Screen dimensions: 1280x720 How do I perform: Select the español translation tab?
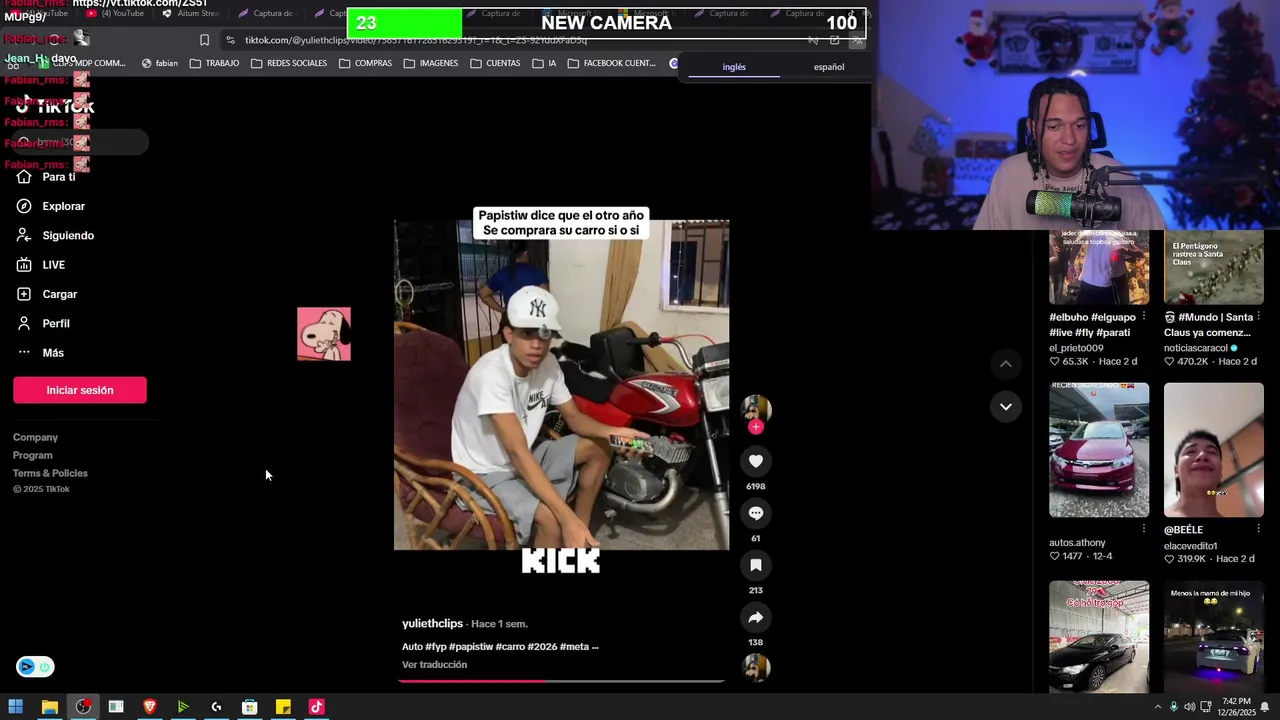click(829, 67)
